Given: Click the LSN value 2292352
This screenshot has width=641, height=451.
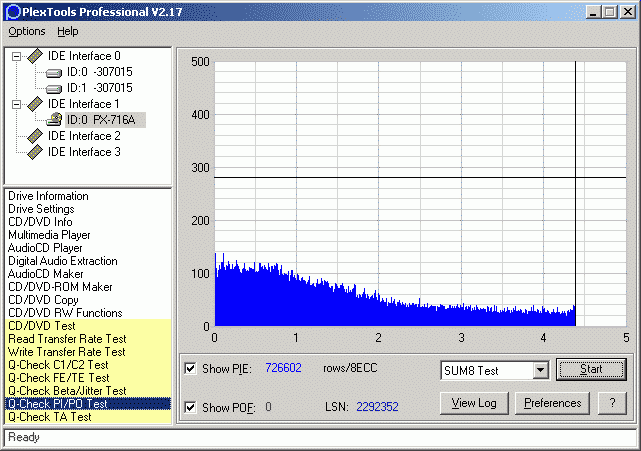Looking at the screenshot, I should click(x=377, y=407).
